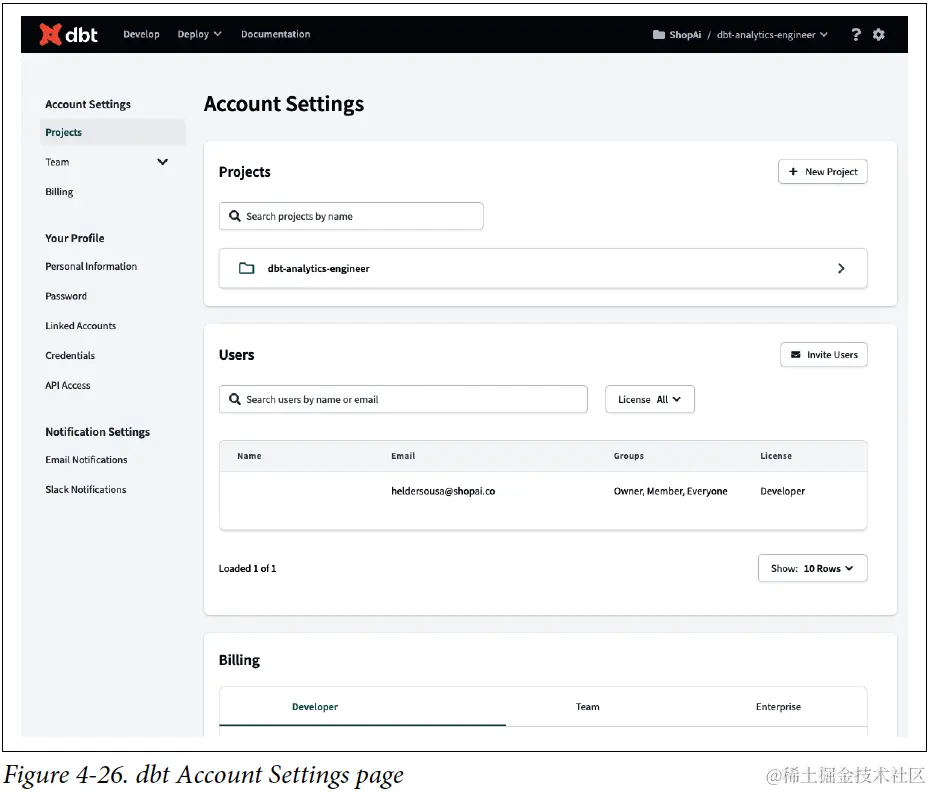Screen dimensions: 932x792
Task: Open the settings gear icon
Action: coord(879,34)
